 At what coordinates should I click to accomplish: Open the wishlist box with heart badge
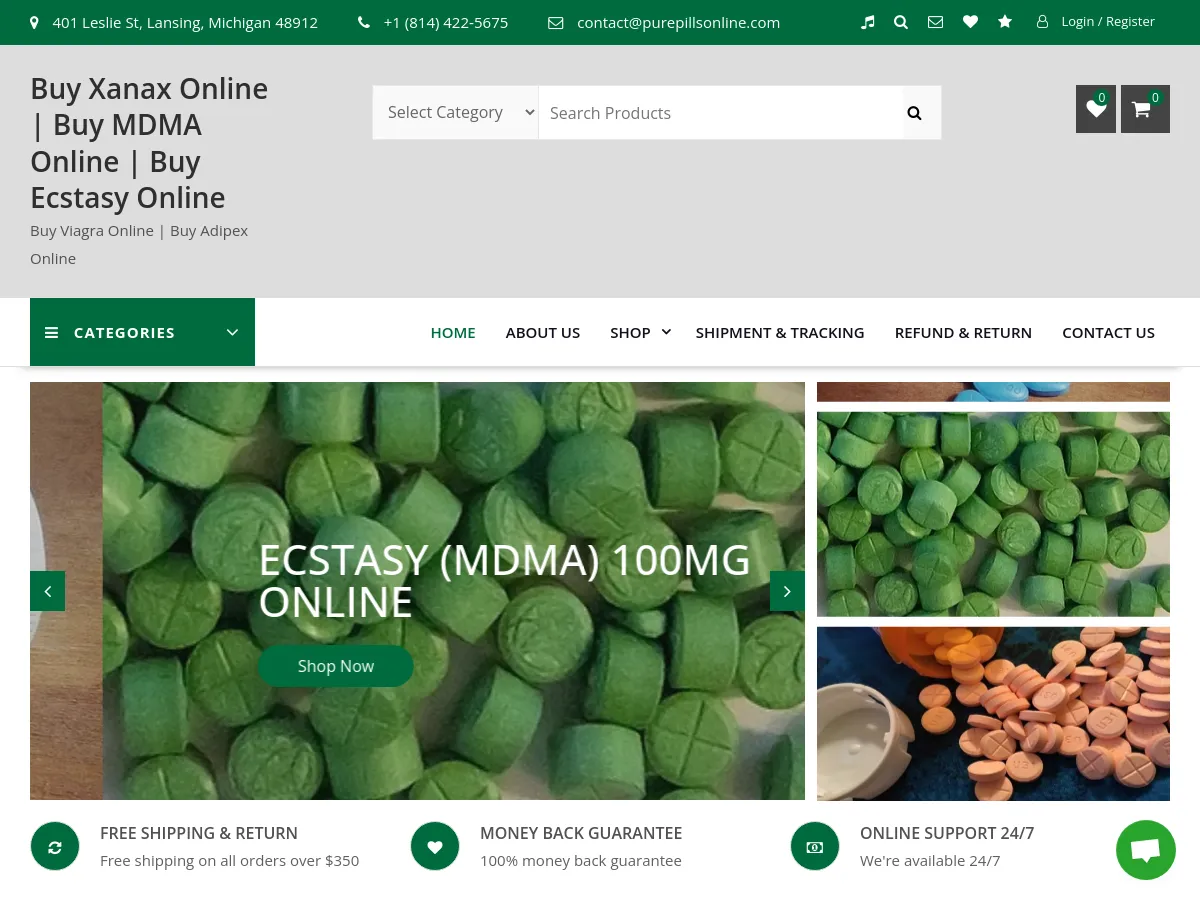[x=1095, y=109]
